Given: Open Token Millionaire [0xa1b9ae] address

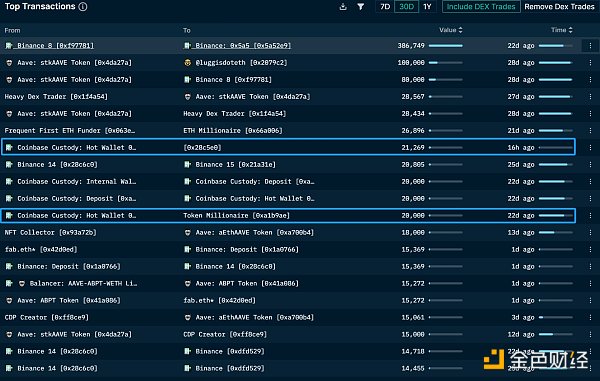Looking at the screenshot, I should click(236, 215).
